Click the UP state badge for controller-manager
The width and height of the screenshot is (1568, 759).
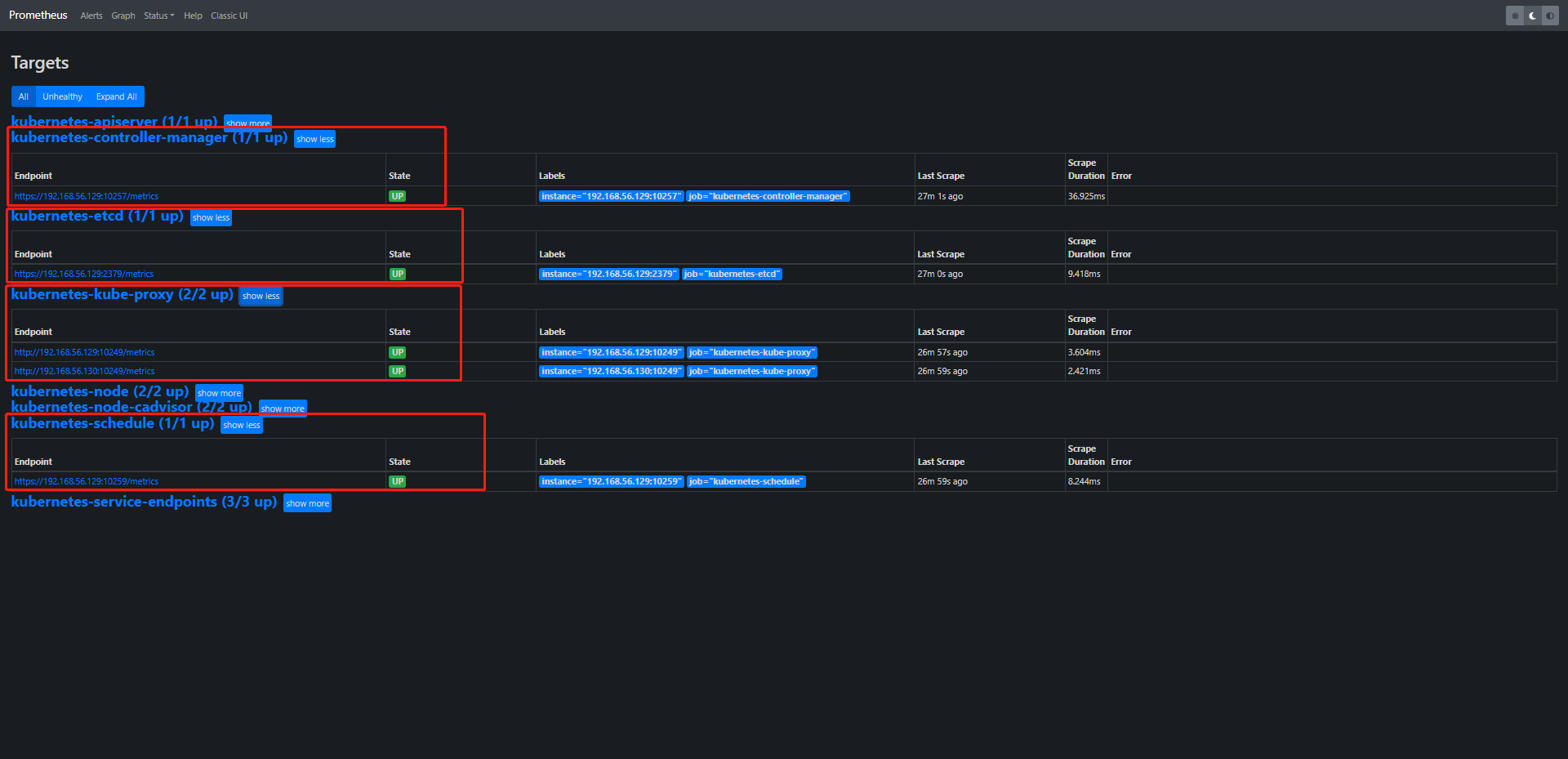(x=398, y=196)
